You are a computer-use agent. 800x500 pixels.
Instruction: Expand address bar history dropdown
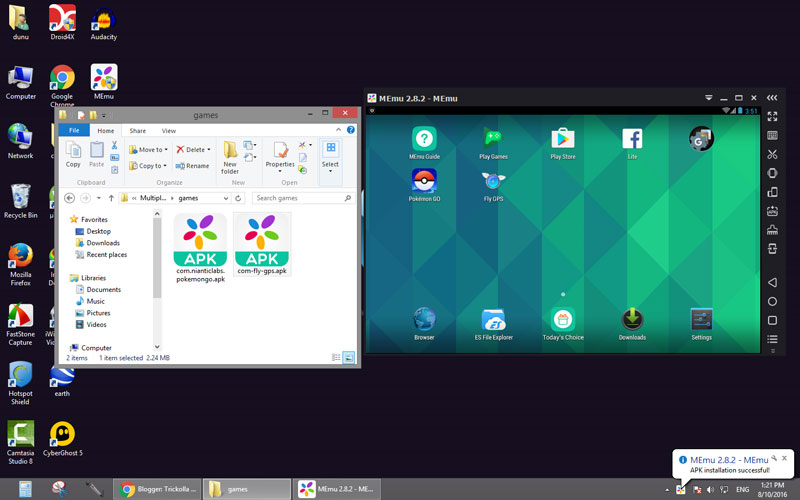click(x=226, y=198)
